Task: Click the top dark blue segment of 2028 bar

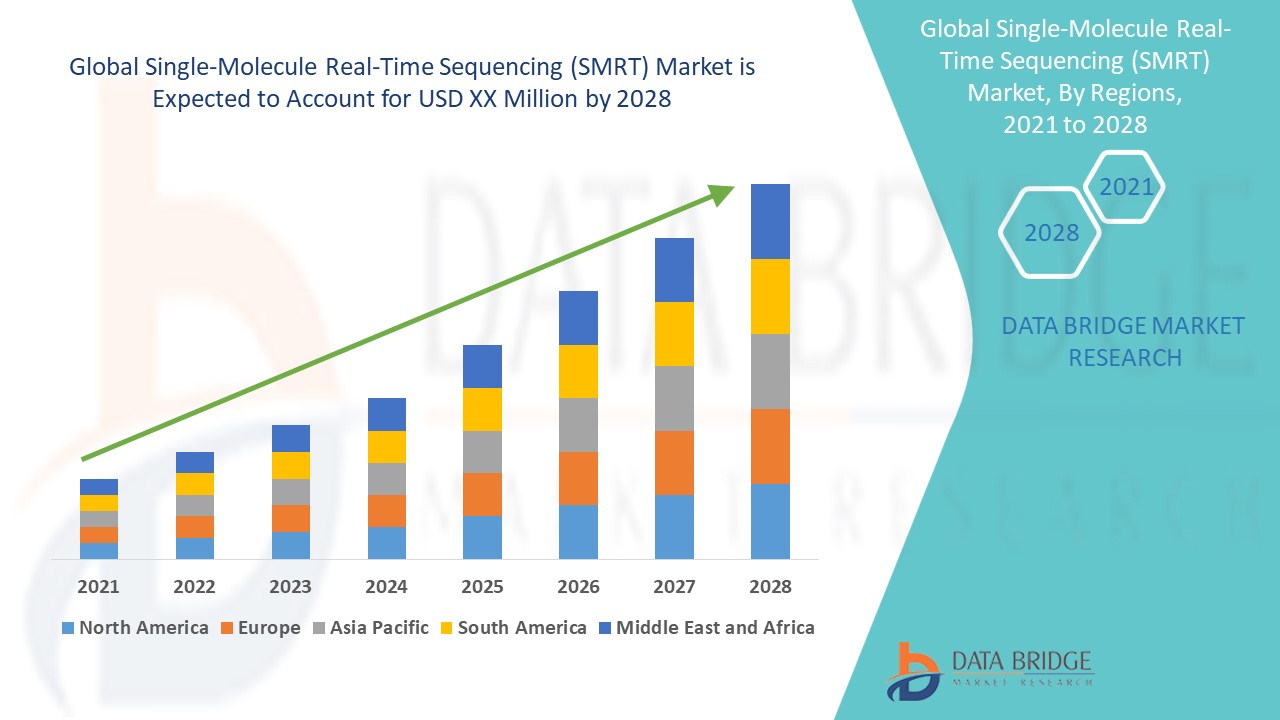Action: click(770, 221)
